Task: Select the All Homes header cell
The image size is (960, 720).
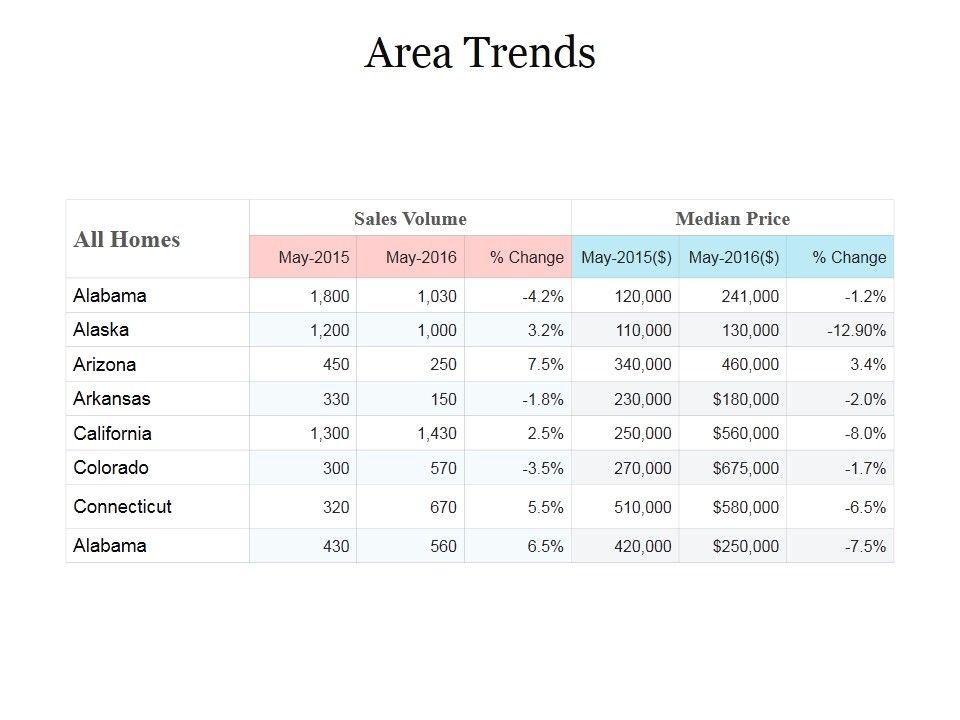Action: [157, 239]
